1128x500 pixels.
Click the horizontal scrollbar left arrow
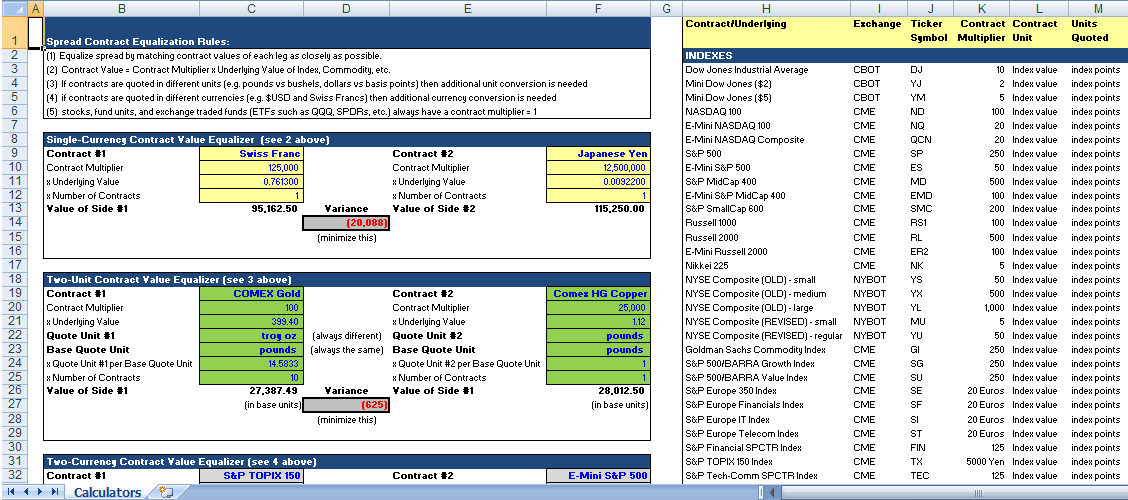pos(773,493)
